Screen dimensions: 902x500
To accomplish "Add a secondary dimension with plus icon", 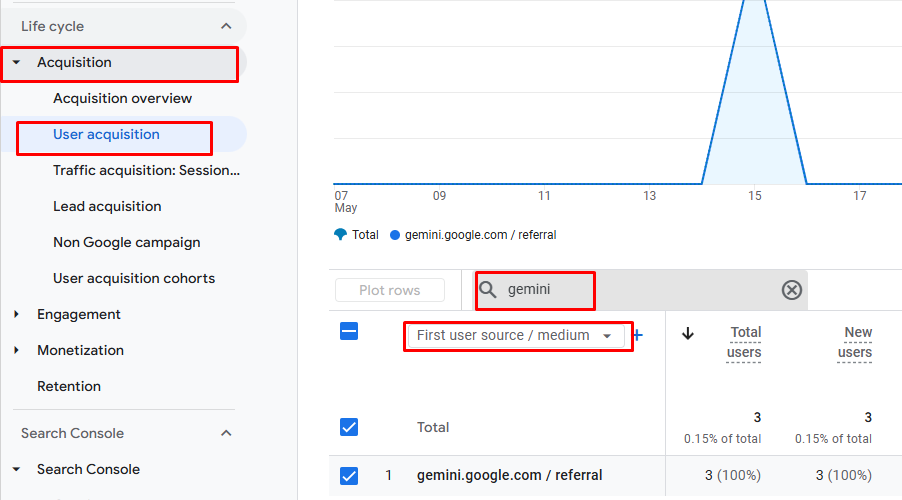I will click(x=637, y=335).
